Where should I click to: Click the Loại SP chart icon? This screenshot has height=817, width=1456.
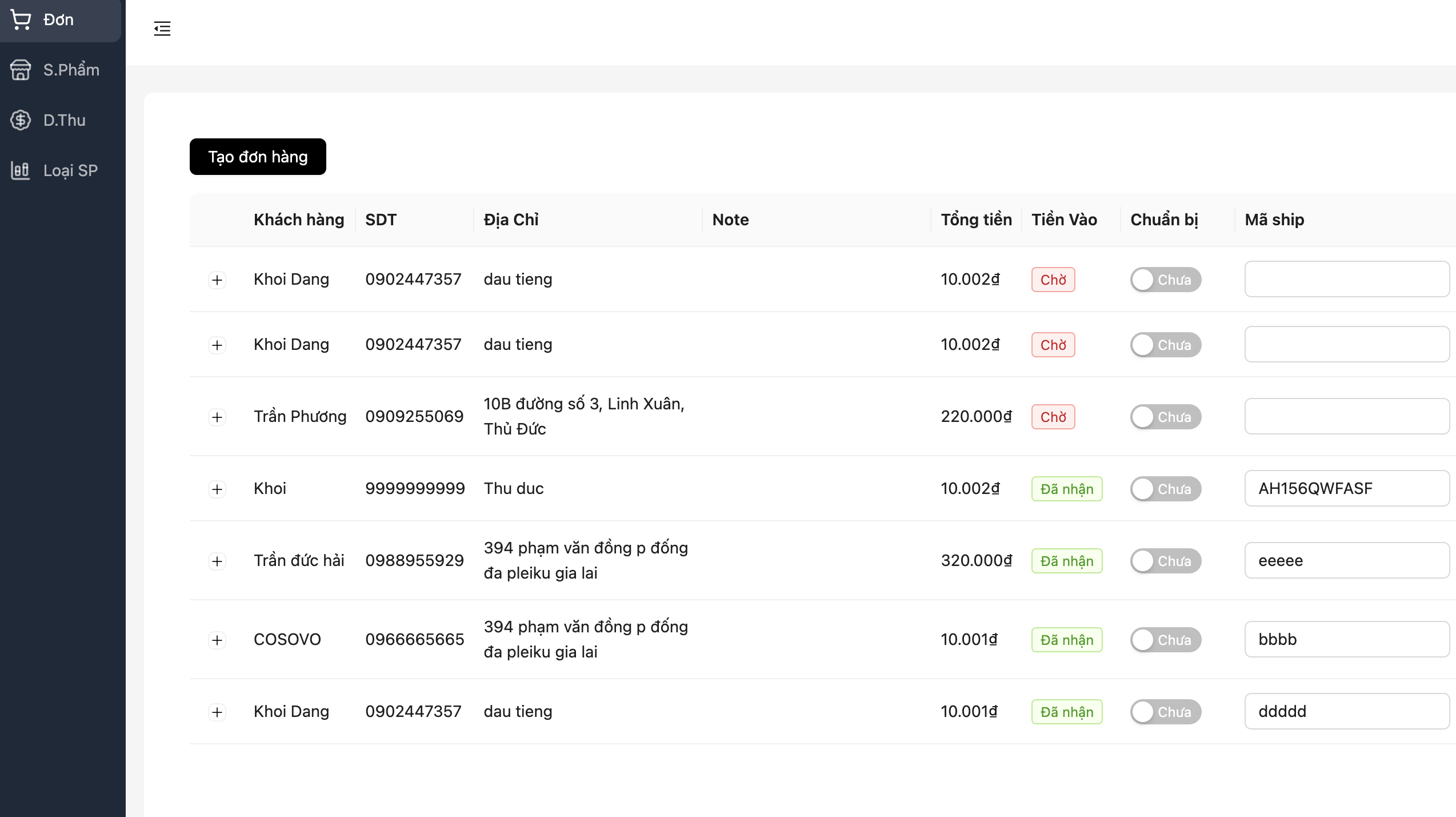pyautogui.click(x=21, y=170)
